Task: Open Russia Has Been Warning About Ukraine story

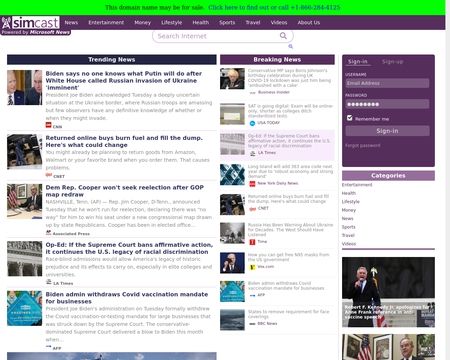Action: click(290, 230)
